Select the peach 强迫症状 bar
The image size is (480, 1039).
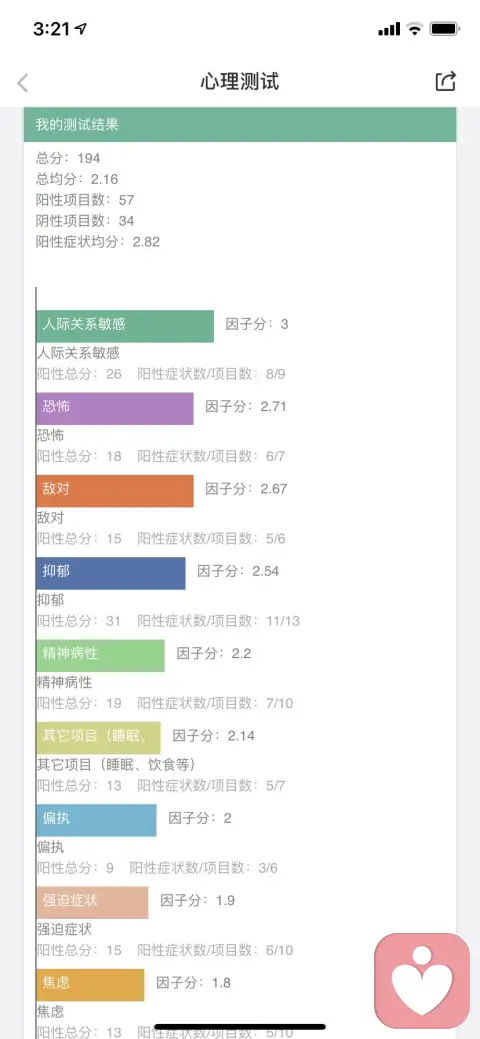(x=92, y=902)
